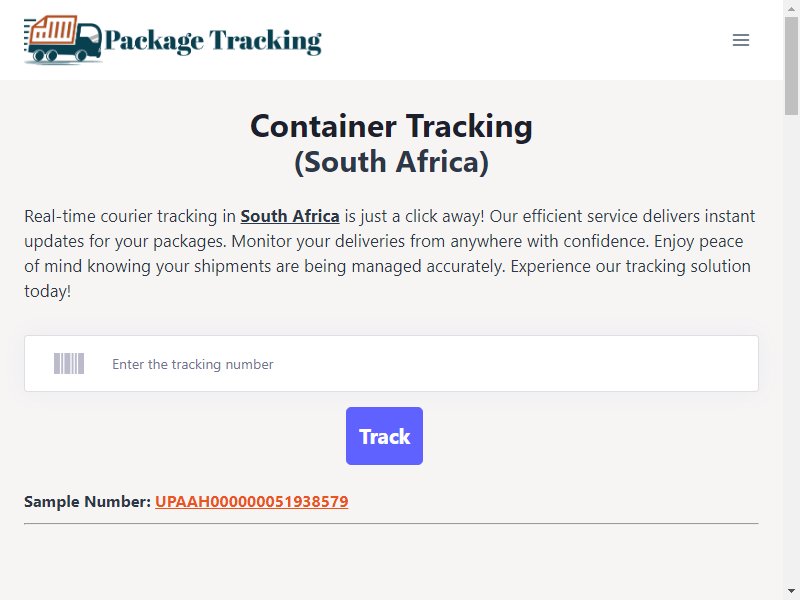Open the underlined South Africa link

click(x=290, y=216)
